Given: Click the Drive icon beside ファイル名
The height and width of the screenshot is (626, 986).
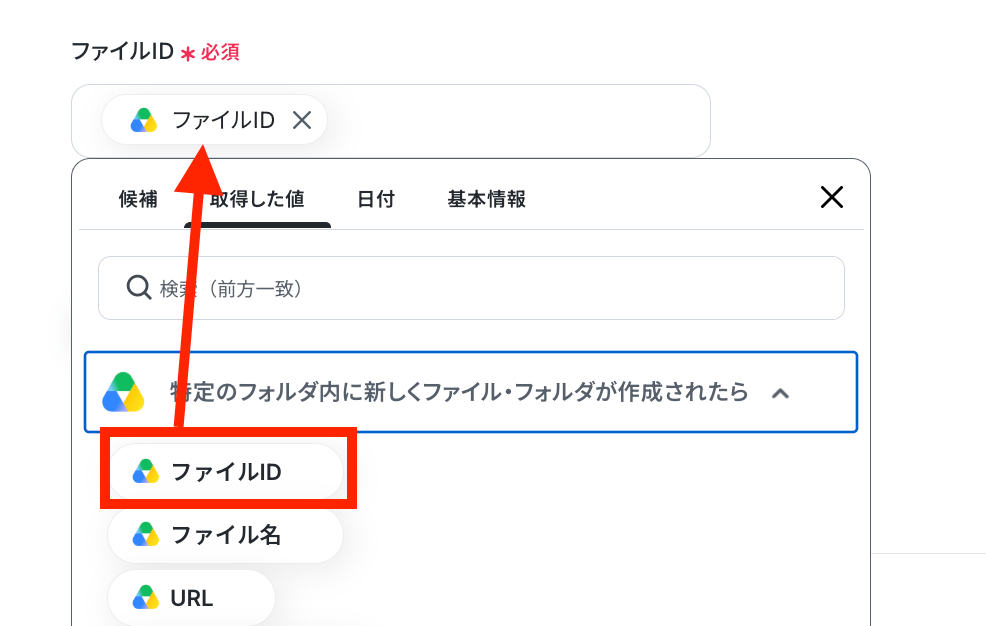Looking at the screenshot, I should click(146, 535).
